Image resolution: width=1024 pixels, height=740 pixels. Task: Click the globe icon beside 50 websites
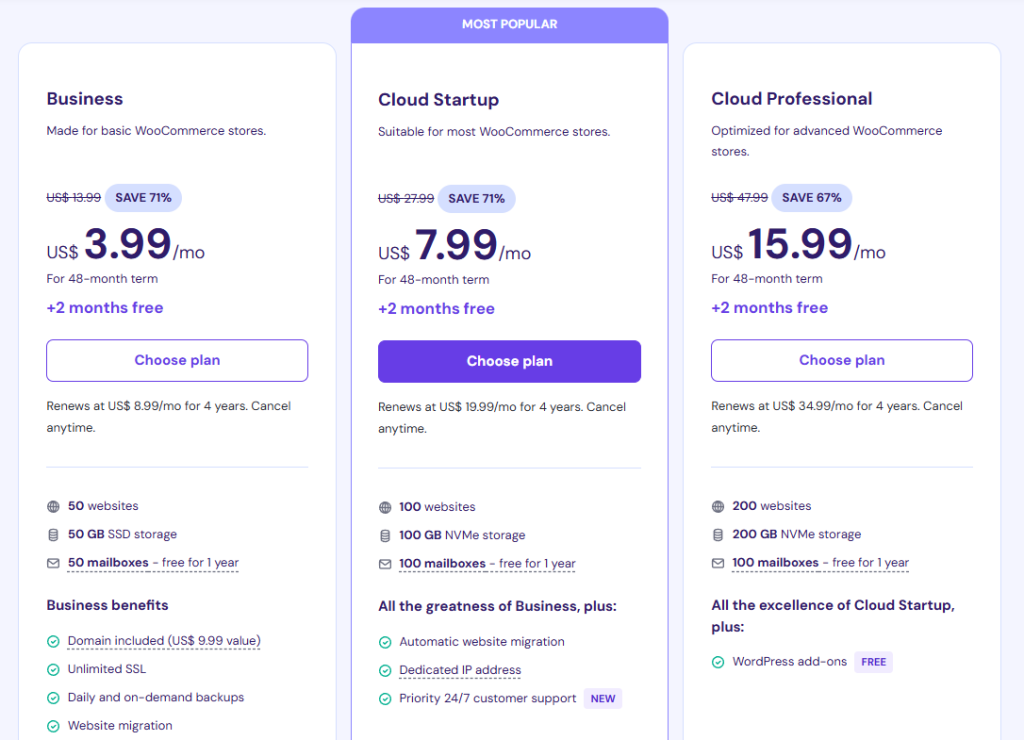tap(54, 506)
